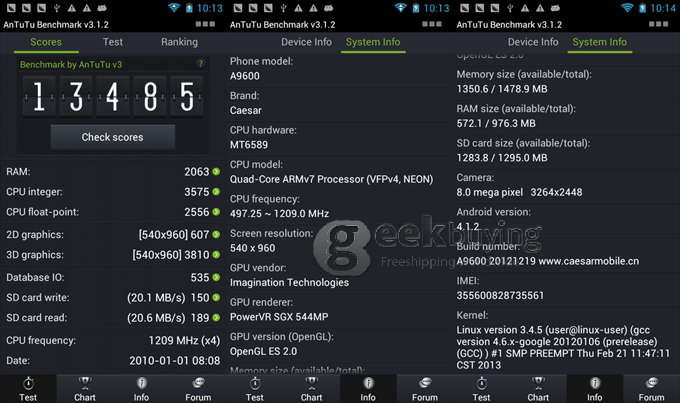Select the phone model value A9600

(x=245, y=76)
